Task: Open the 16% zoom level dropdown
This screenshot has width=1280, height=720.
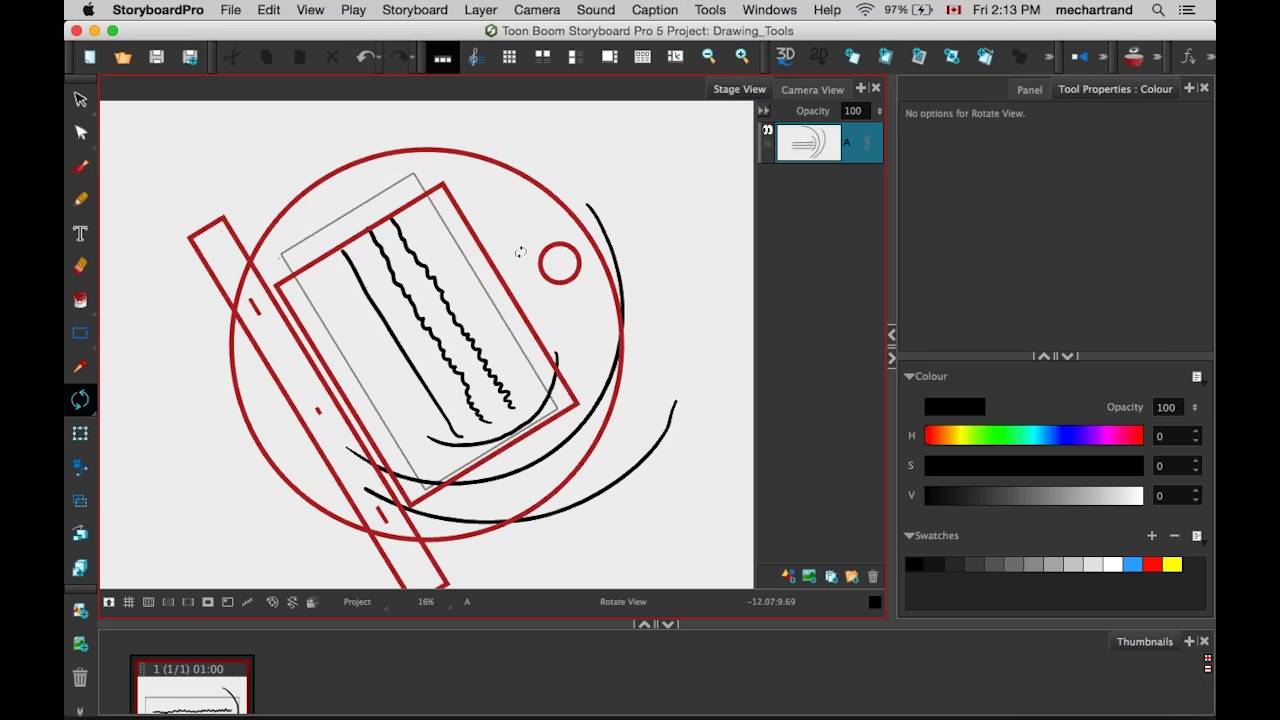Action: 432,602
